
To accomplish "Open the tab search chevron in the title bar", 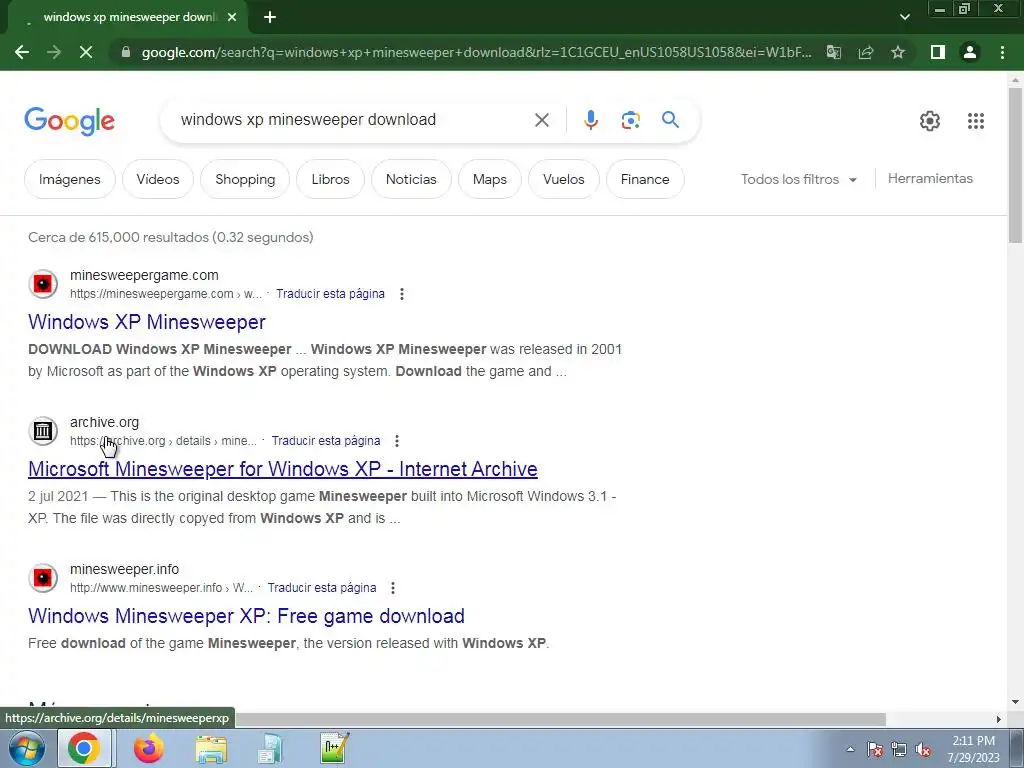I will coord(904,17).
